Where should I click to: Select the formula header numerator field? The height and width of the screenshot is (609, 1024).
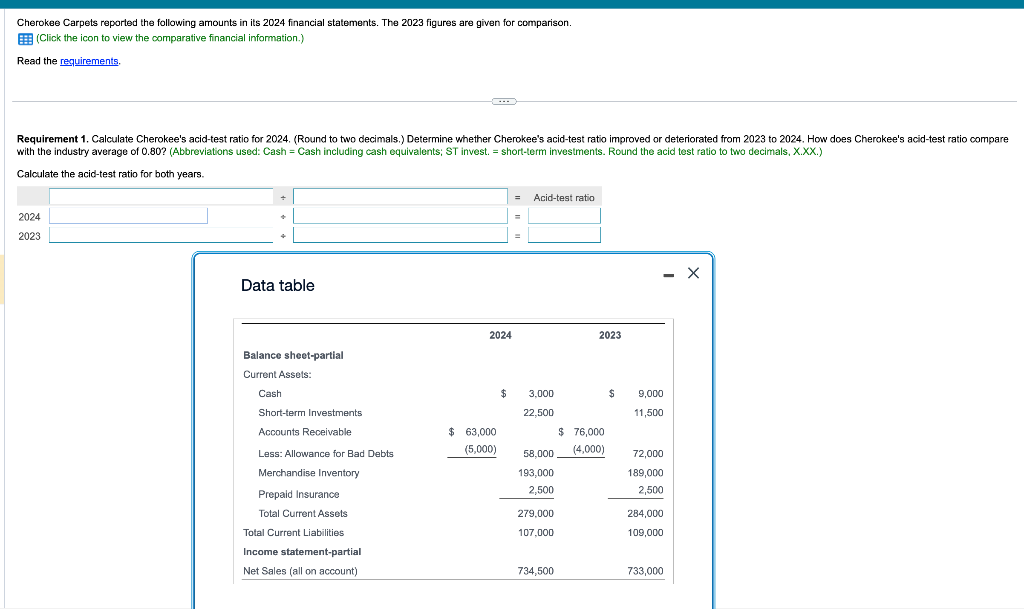(x=161, y=196)
